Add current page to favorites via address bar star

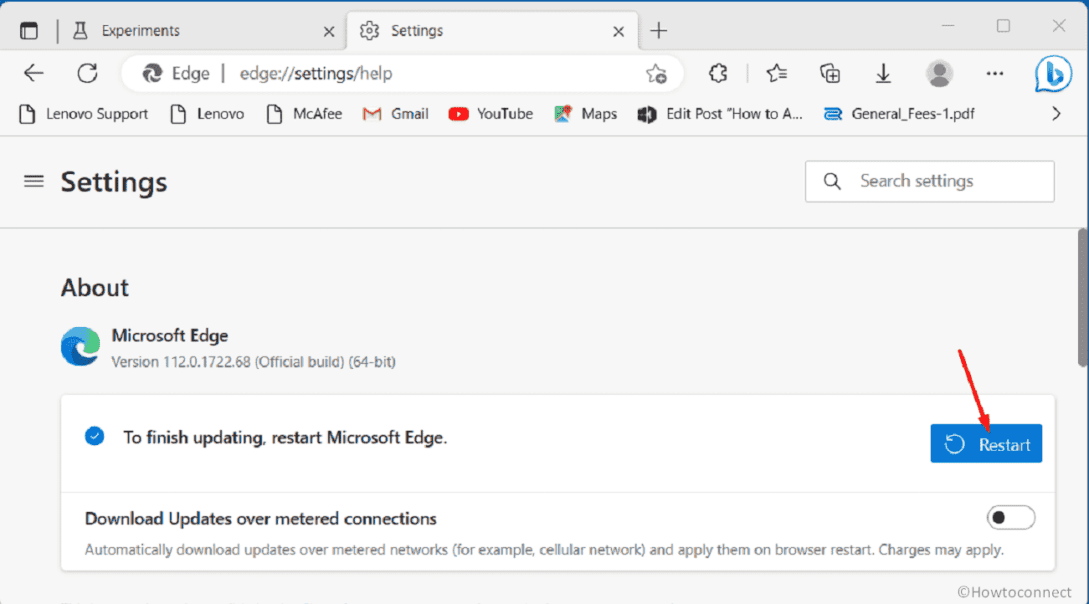(x=656, y=73)
